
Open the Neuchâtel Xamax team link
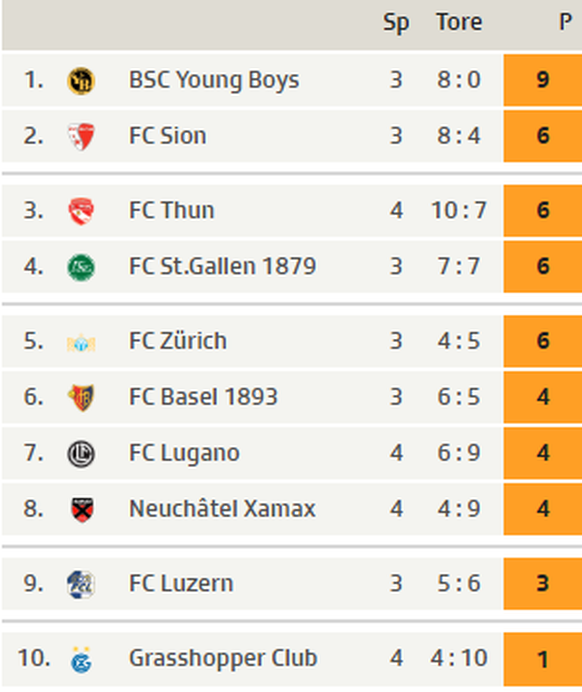[222, 508]
